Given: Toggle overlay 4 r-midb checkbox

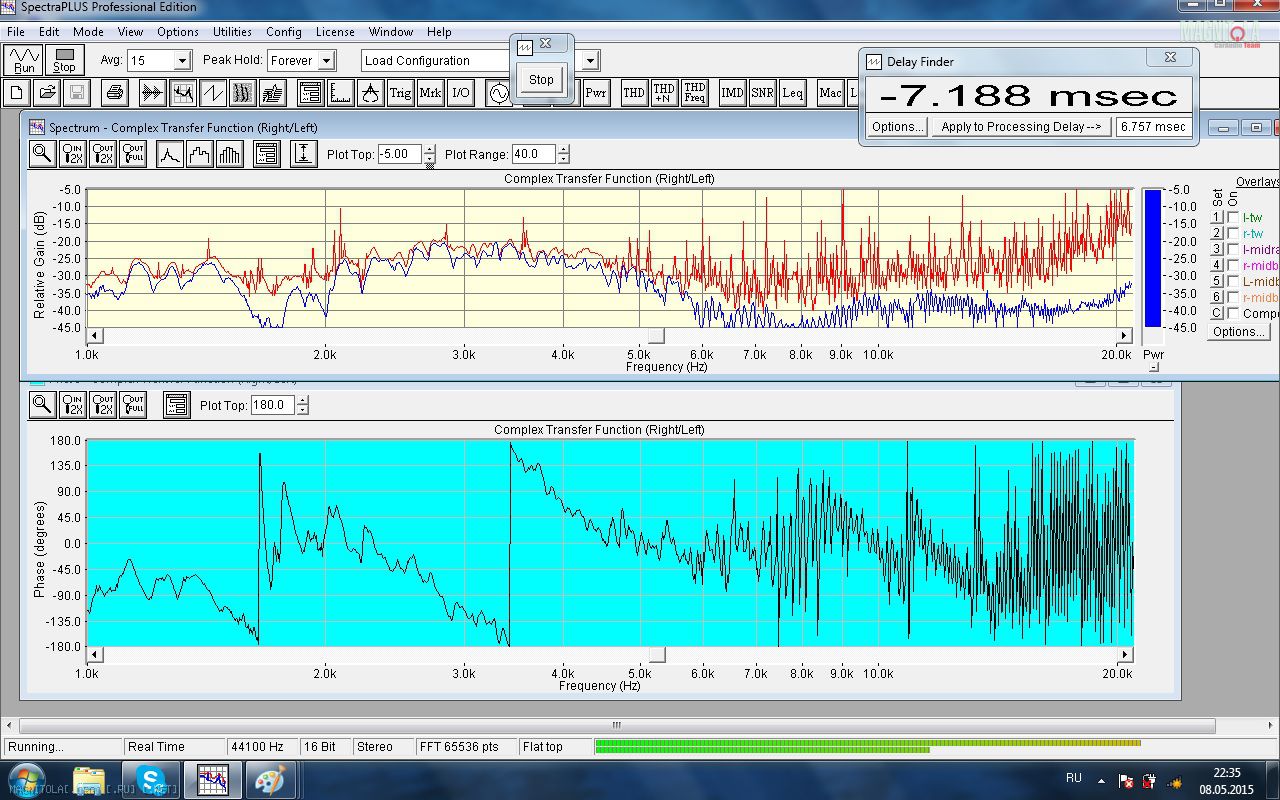Looking at the screenshot, I should 1233,265.
